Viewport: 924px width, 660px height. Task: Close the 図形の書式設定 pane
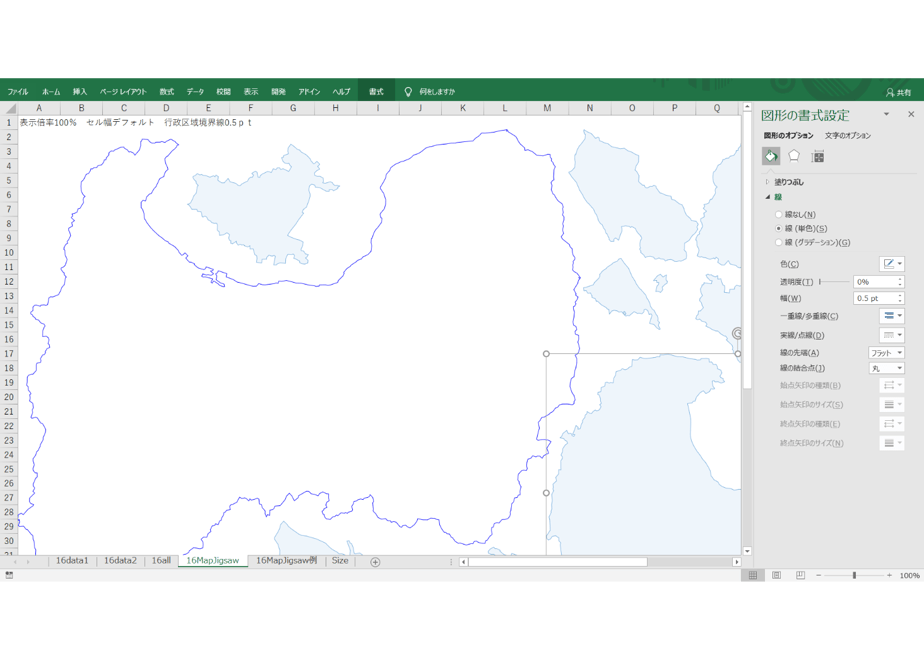tap(911, 114)
